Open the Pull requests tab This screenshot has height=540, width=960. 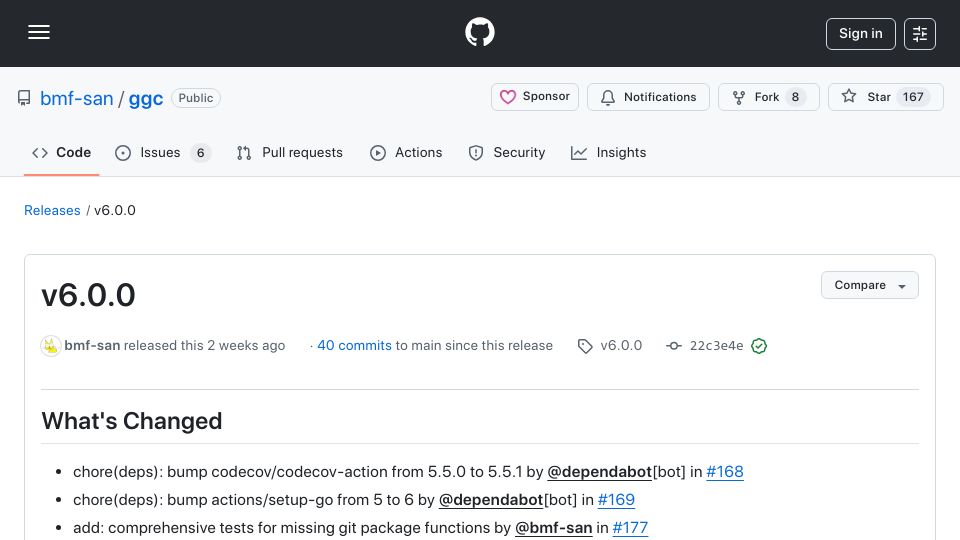(x=290, y=152)
